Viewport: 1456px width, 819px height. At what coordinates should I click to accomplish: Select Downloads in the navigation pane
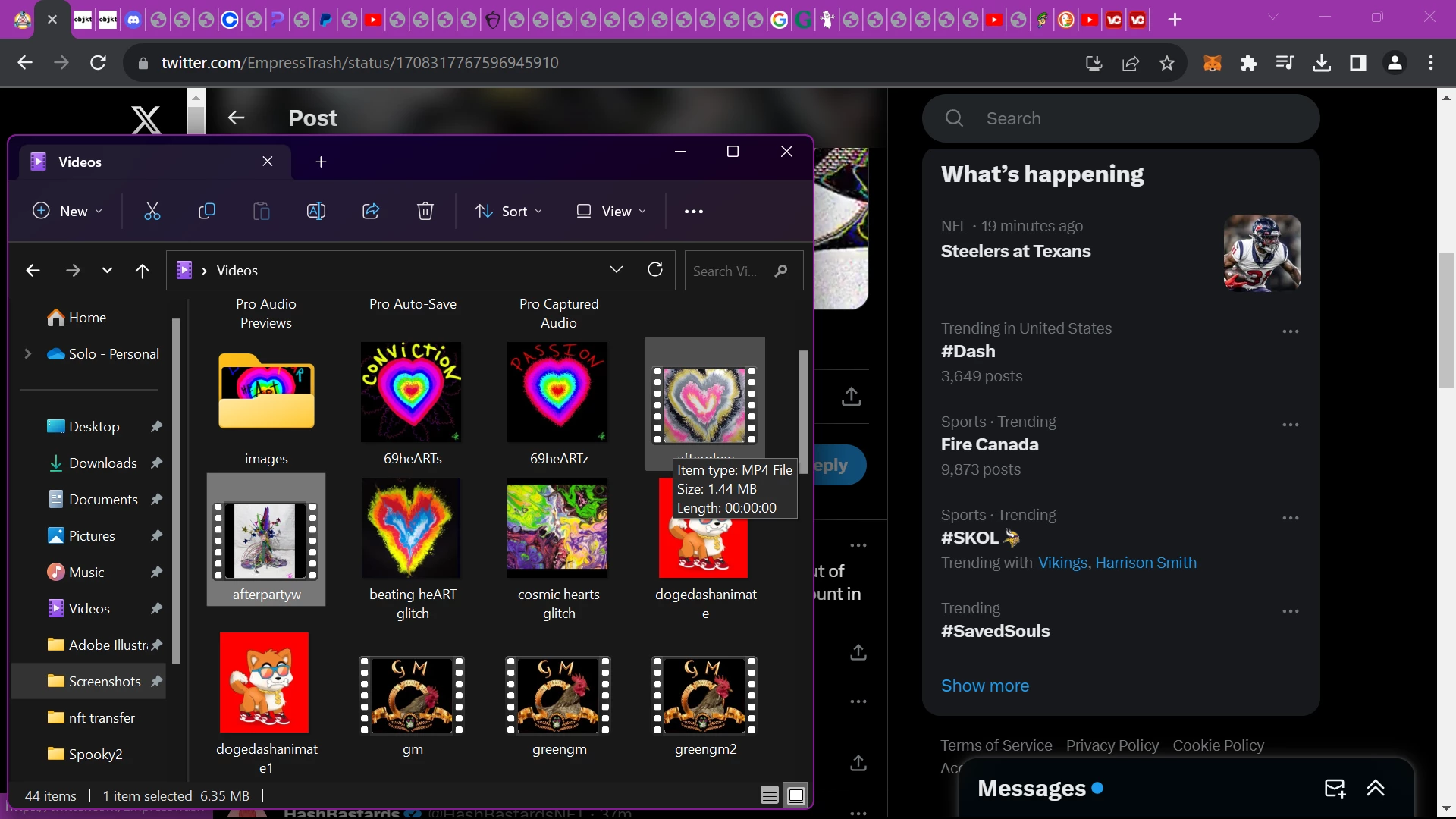[x=102, y=463]
